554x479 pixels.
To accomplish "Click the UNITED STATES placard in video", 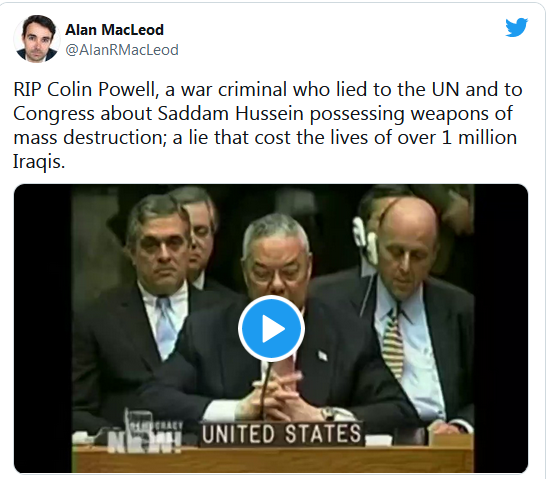I will [282, 434].
